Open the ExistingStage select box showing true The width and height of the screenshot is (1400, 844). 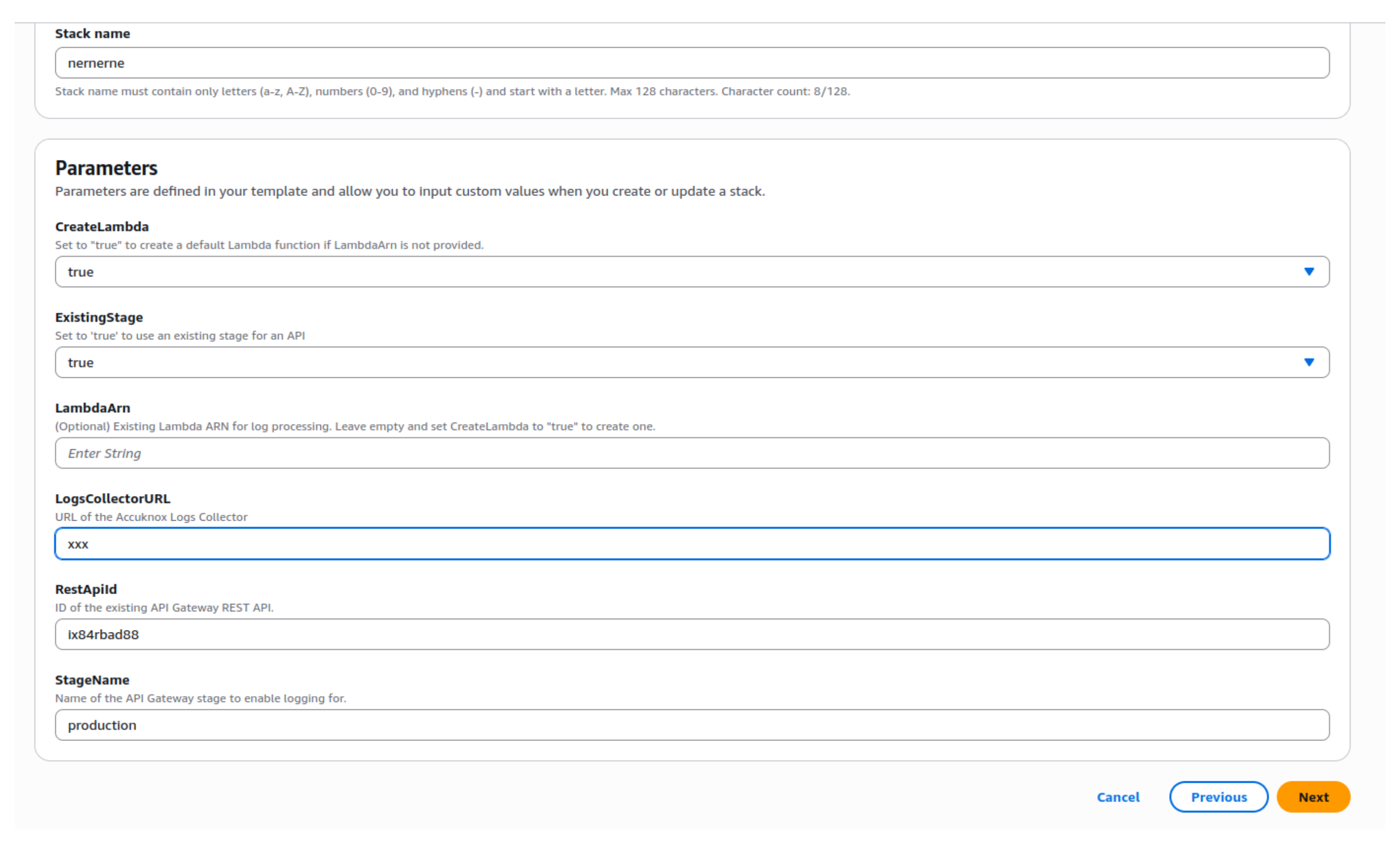tap(682, 362)
